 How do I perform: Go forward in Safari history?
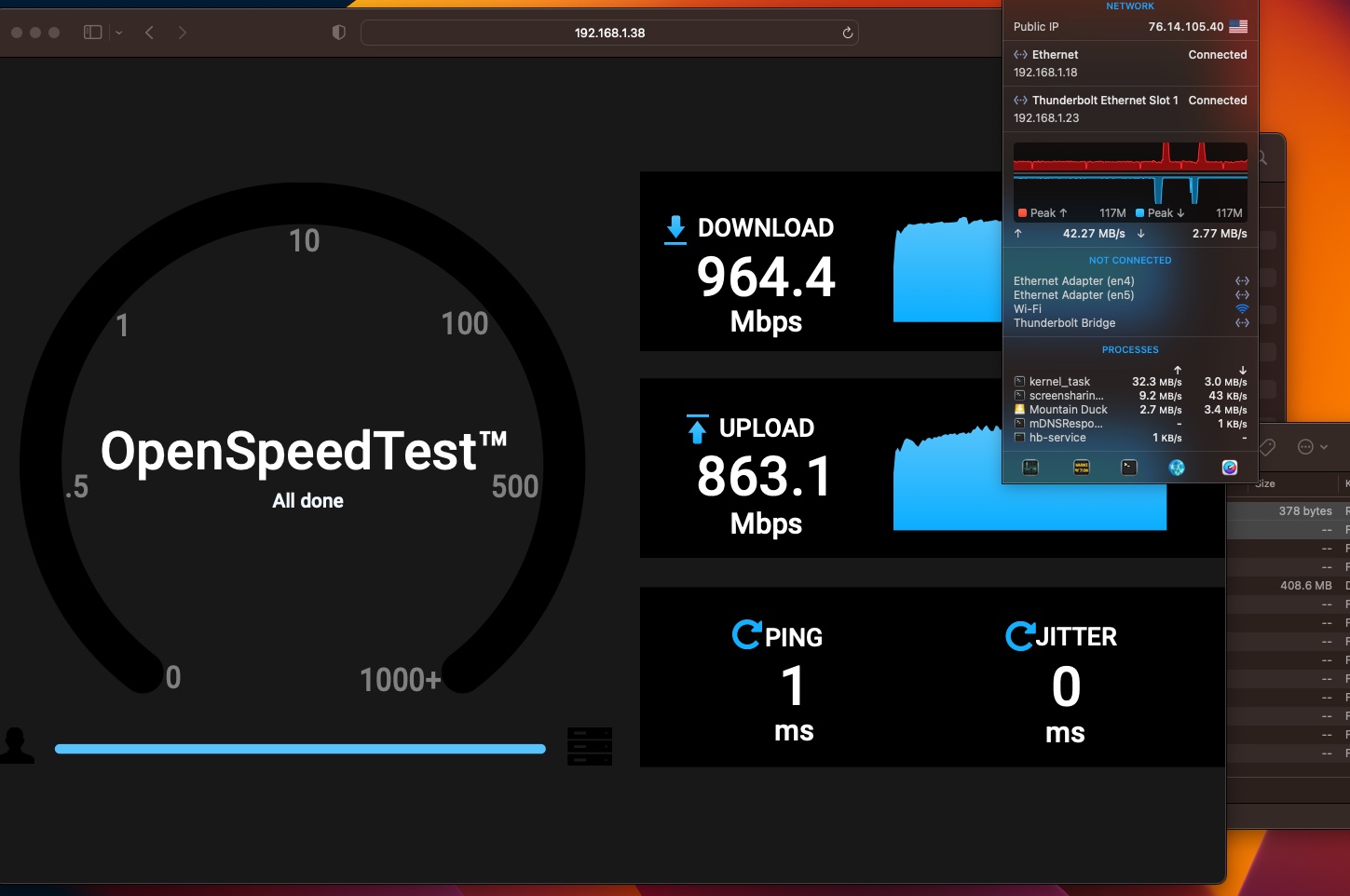(x=182, y=33)
